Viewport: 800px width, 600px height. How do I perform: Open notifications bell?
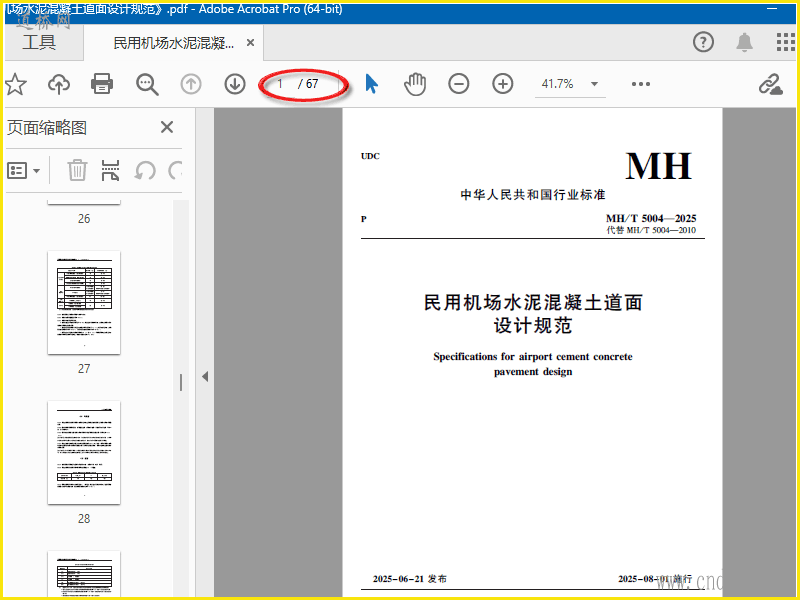click(x=744, y=42)
